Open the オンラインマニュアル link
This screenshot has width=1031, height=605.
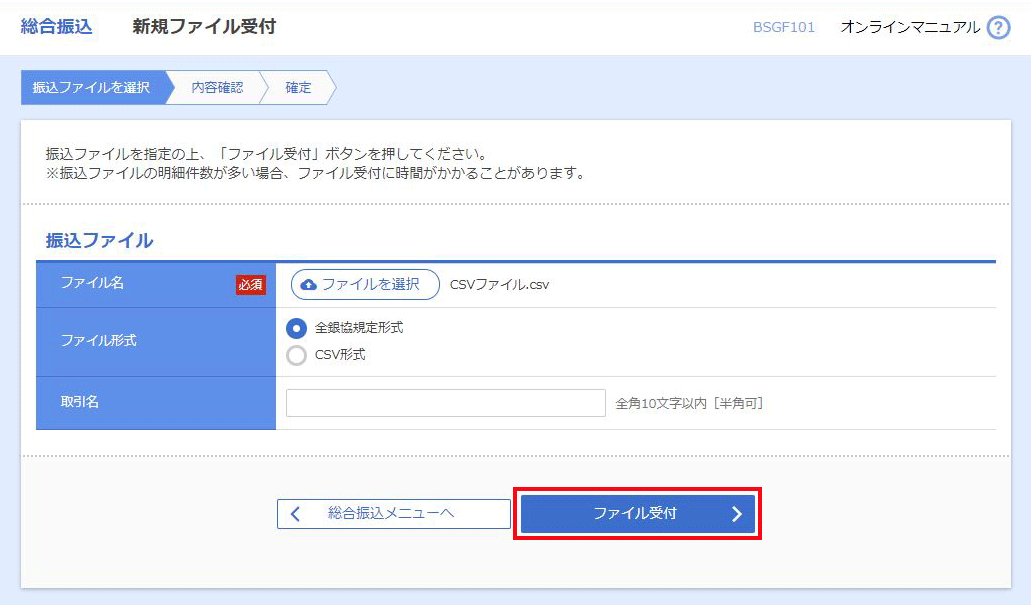click(x=909, y=28)
